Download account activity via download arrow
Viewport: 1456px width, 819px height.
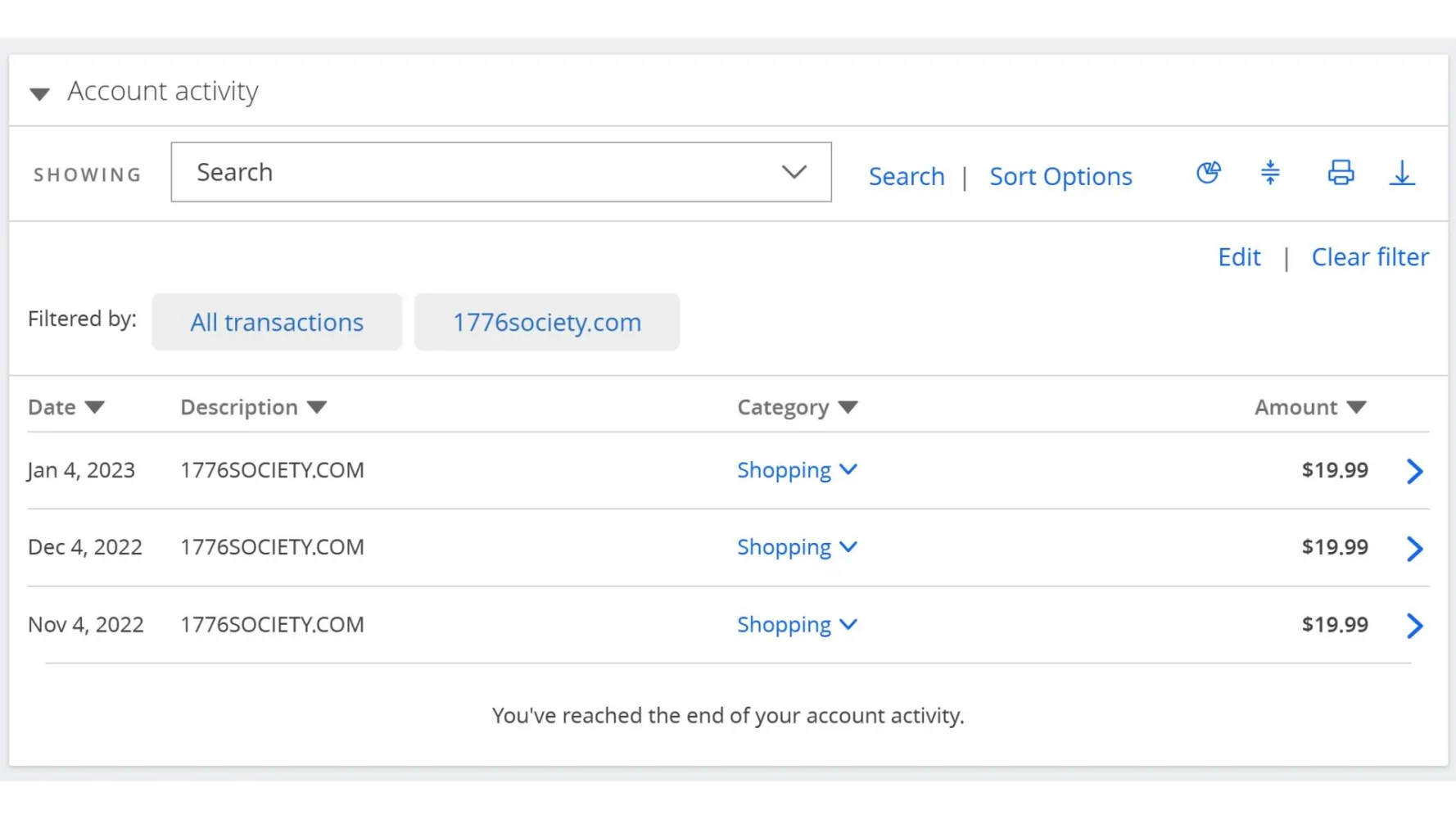click(x=1402, y=173)
